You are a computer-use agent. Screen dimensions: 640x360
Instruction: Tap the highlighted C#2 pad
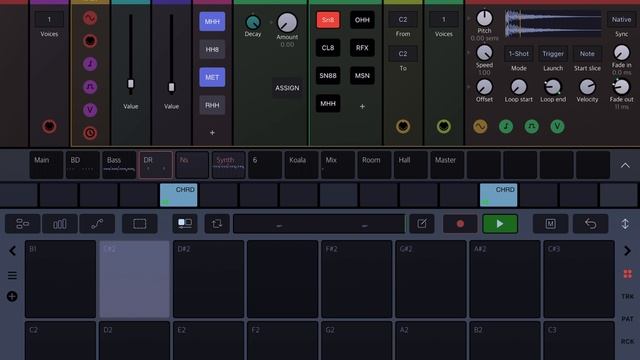pos(135,279)
